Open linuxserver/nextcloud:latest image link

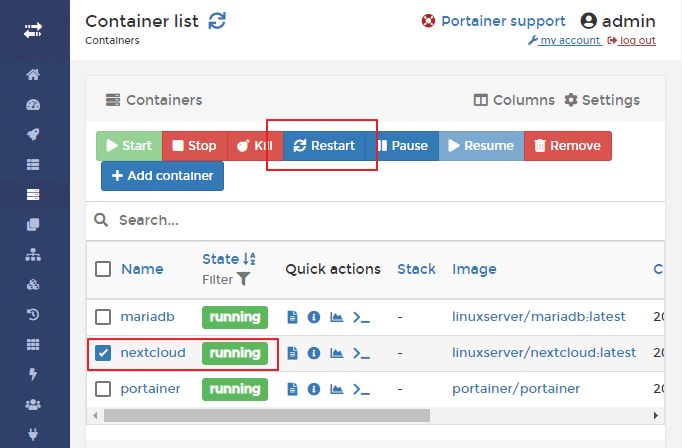coord(544,352)
